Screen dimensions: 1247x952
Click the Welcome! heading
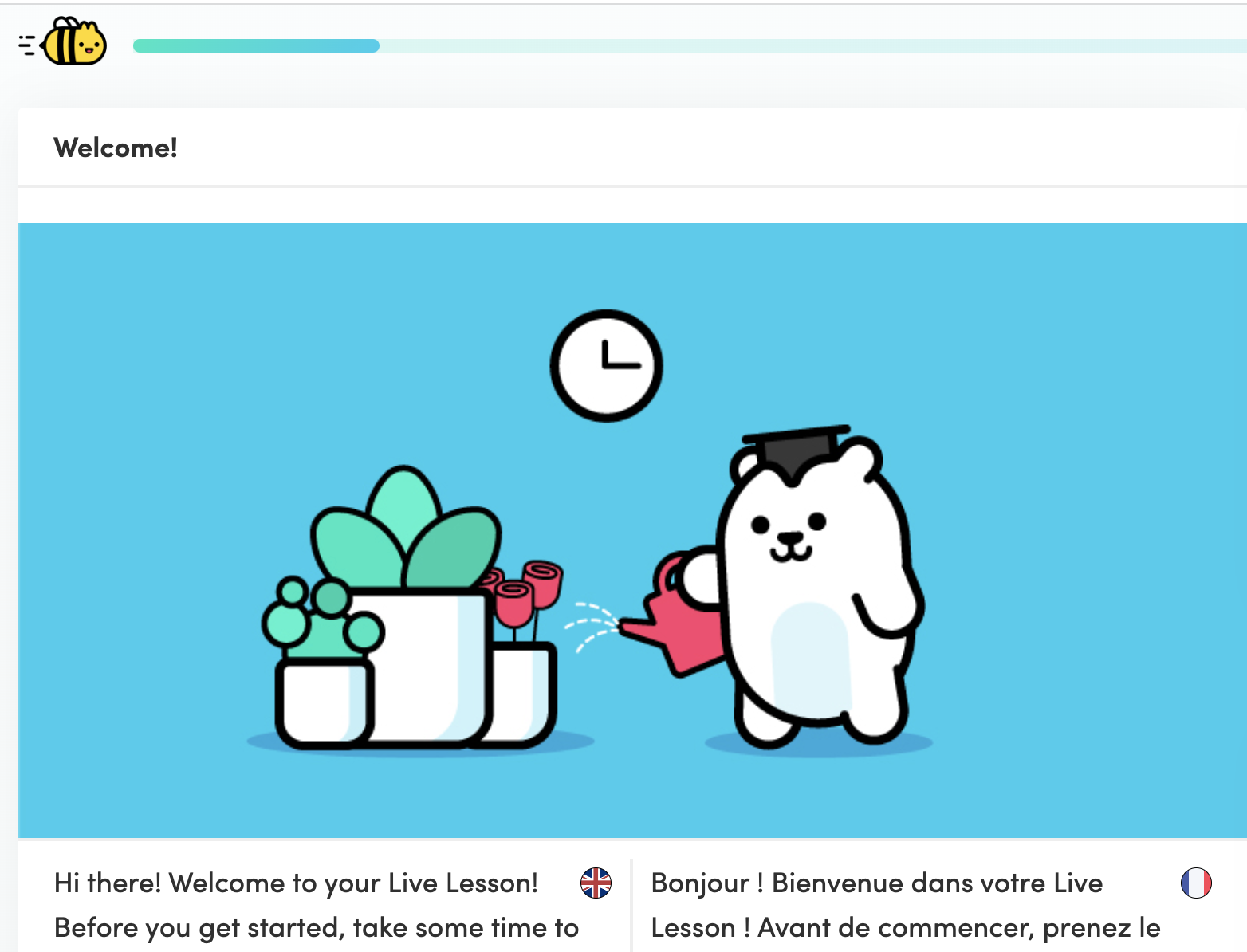[x=116, y=148]
